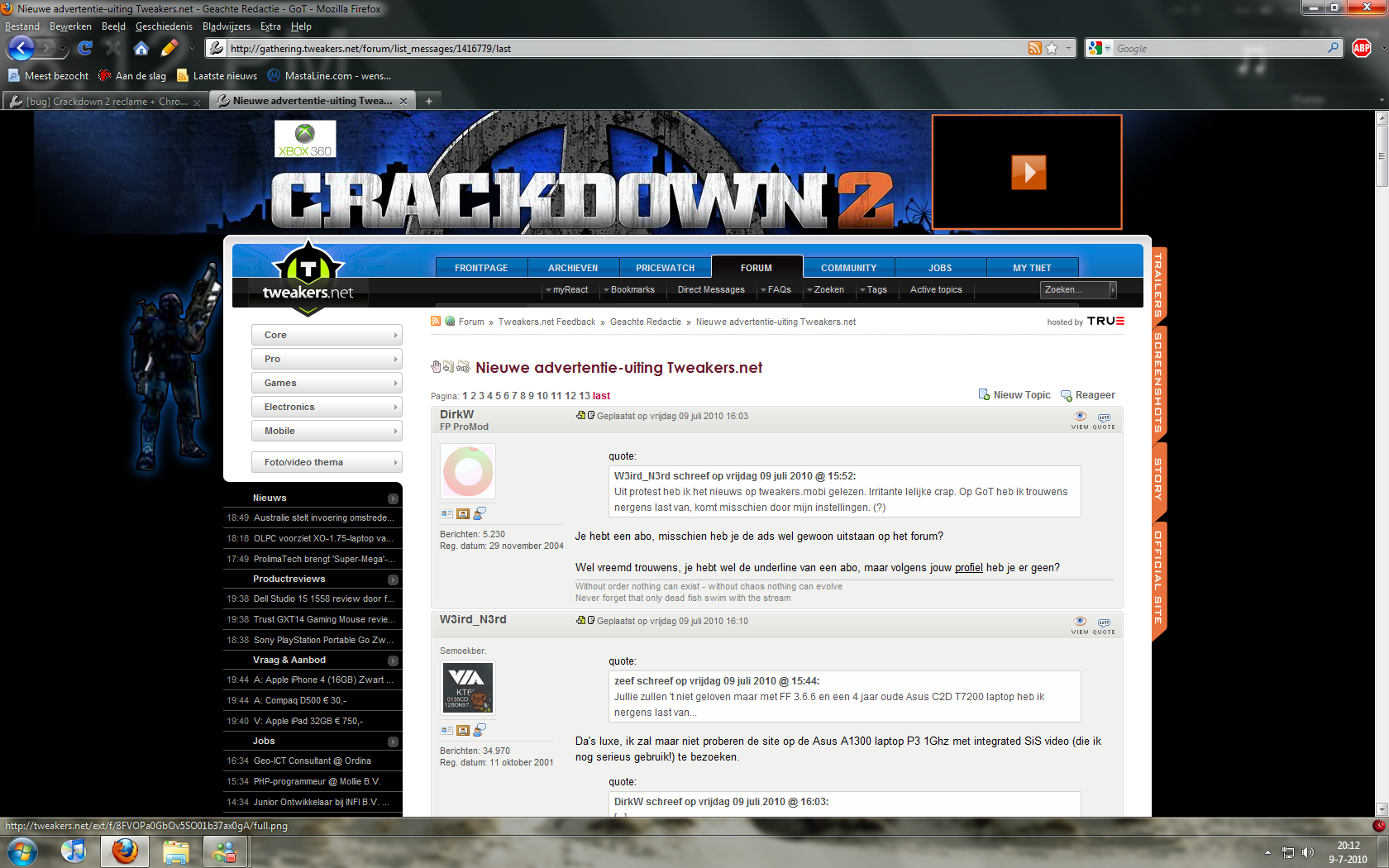Reload the page with the refresh icon

coord(85,49)
